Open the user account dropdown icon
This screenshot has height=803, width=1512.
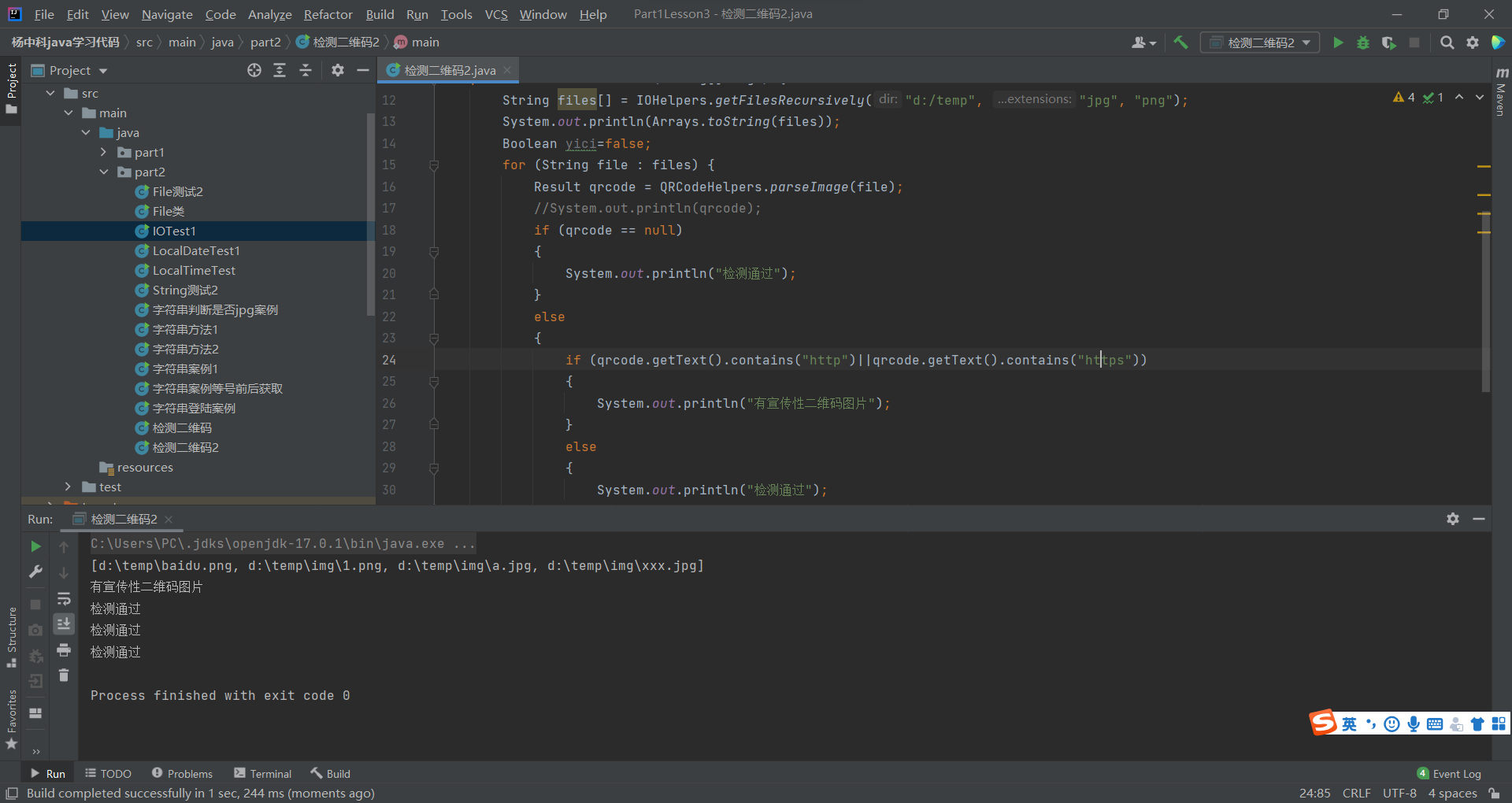point(1143,43)
